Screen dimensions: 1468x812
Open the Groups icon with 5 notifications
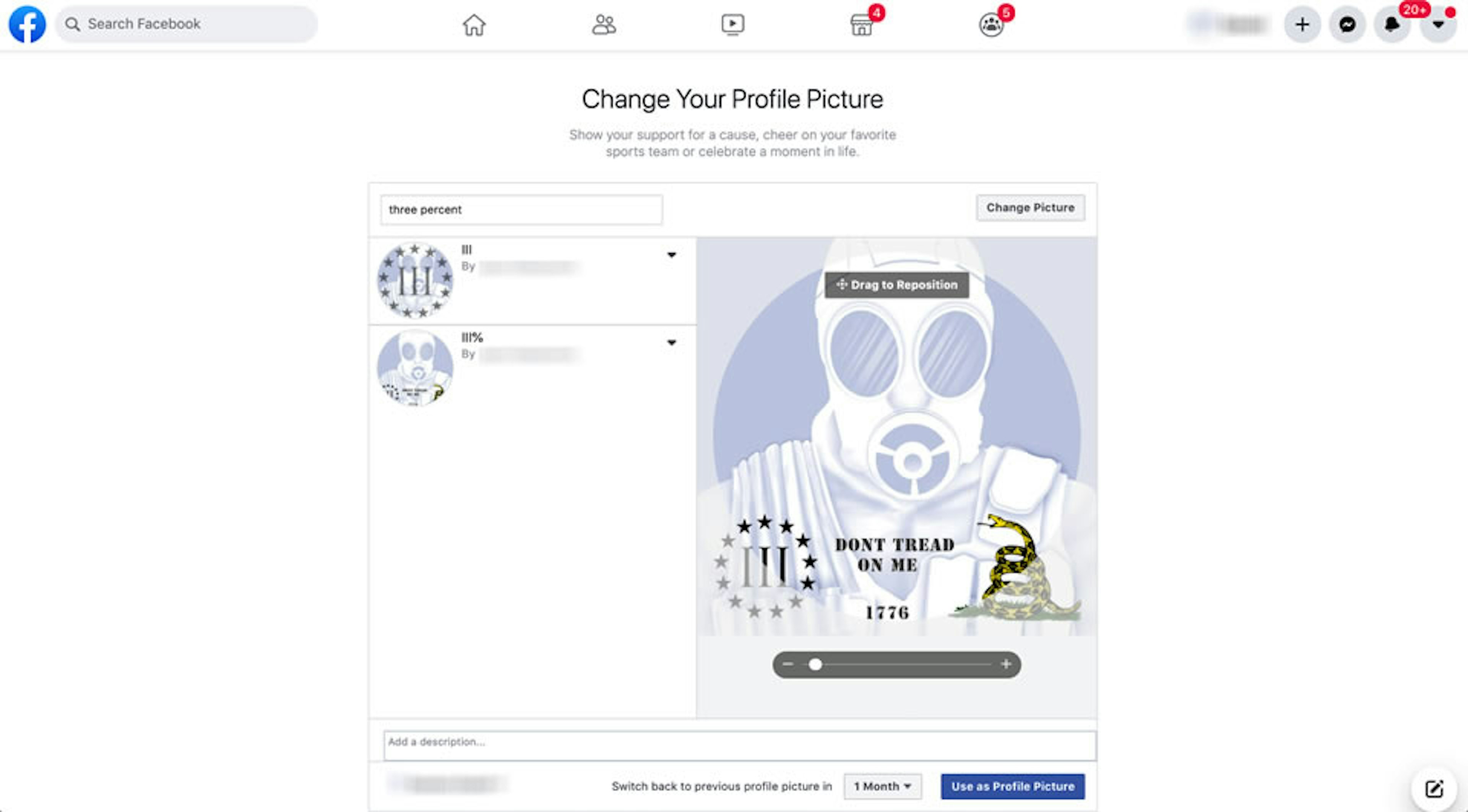click(x=991, y=24)
